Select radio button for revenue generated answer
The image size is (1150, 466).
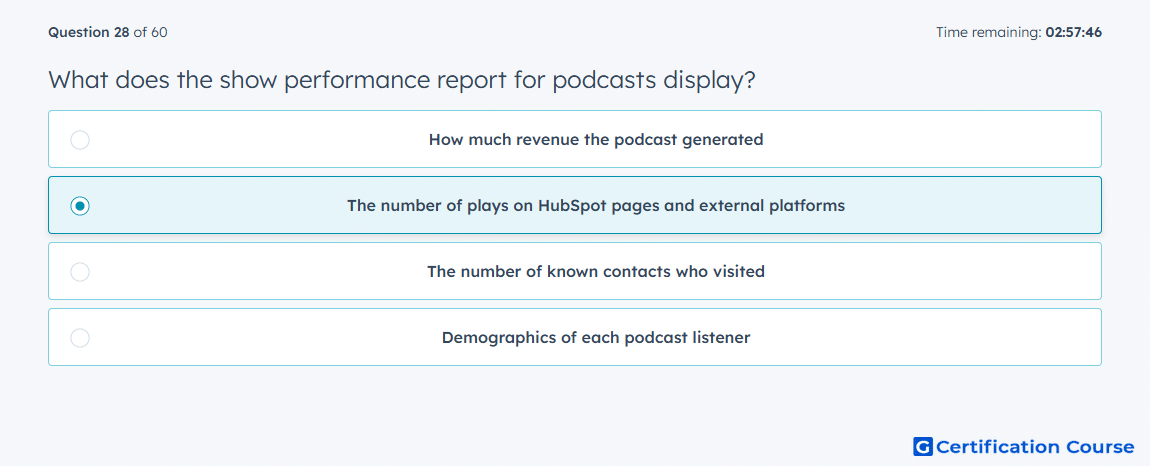[80, 139]
